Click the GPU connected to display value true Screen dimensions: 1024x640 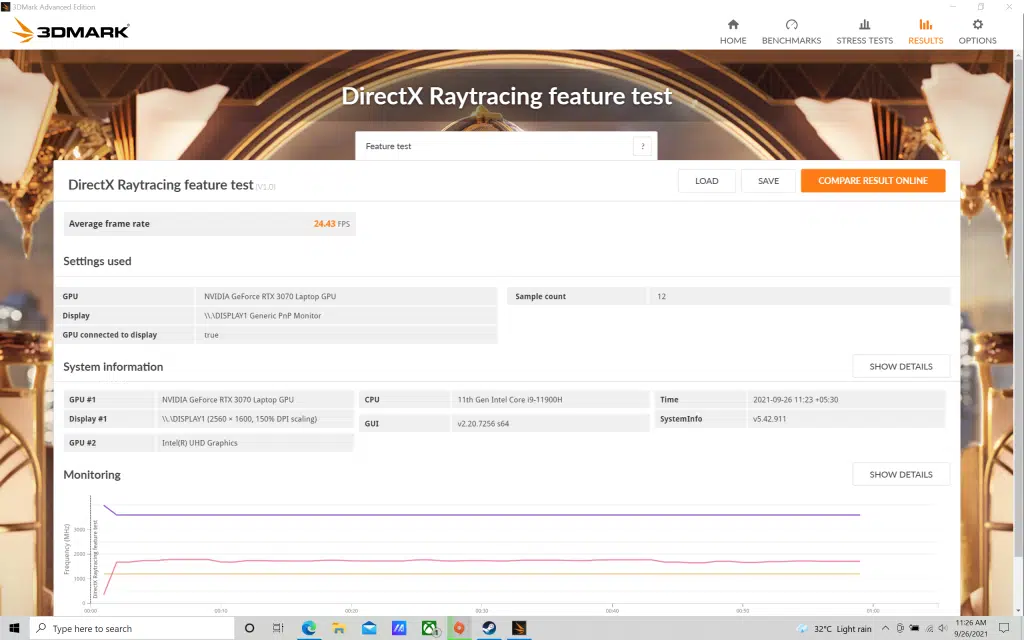pos(211,335)
